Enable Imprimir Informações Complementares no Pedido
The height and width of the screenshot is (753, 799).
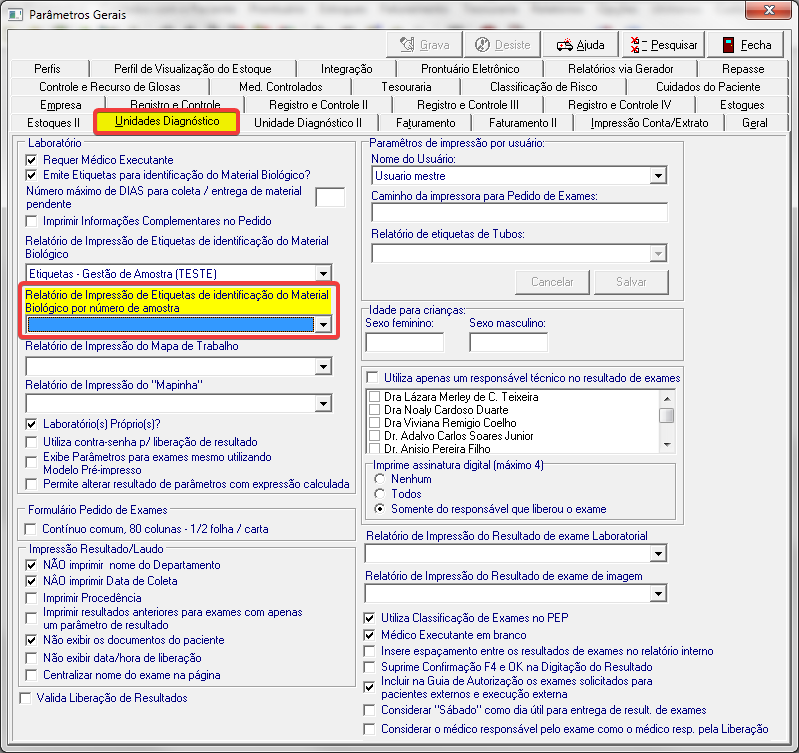[32, 221]
